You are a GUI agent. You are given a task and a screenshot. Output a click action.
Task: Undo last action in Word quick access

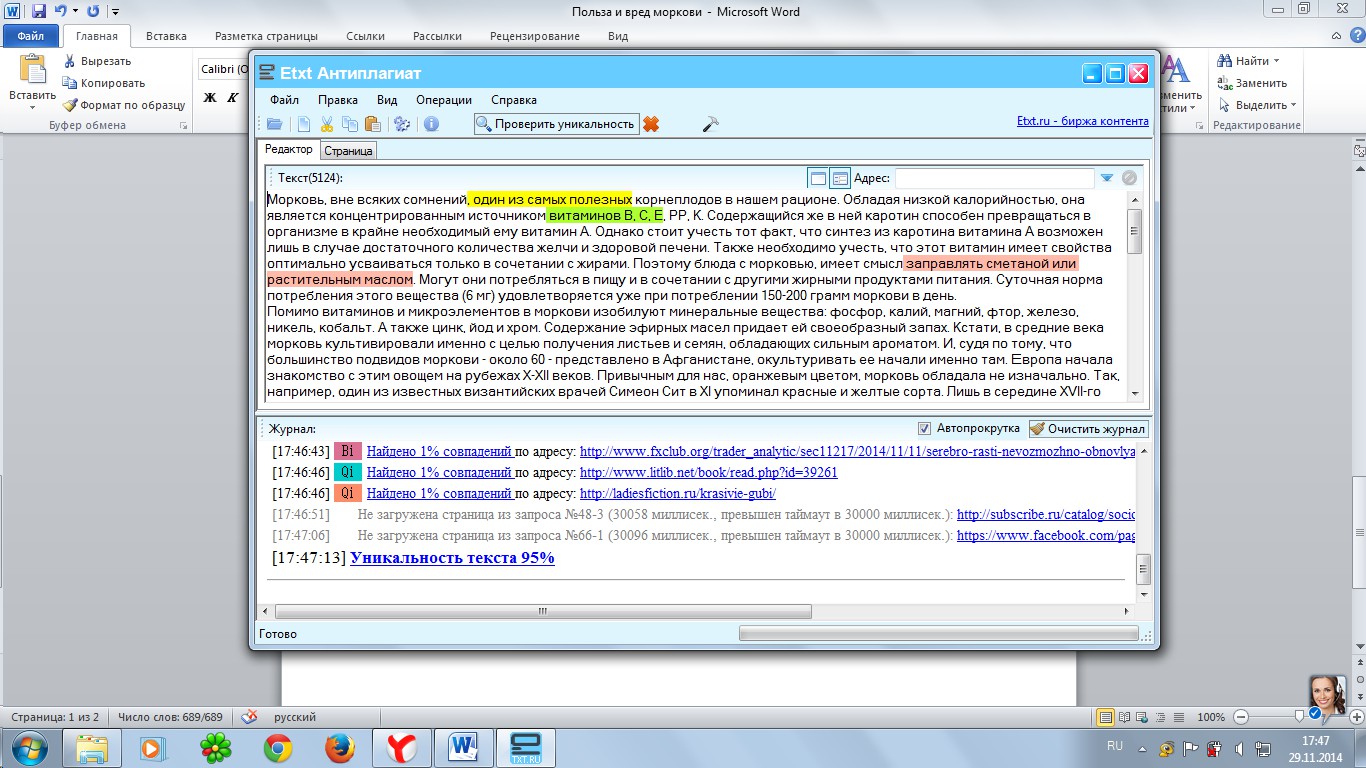(x=61, y=11)
